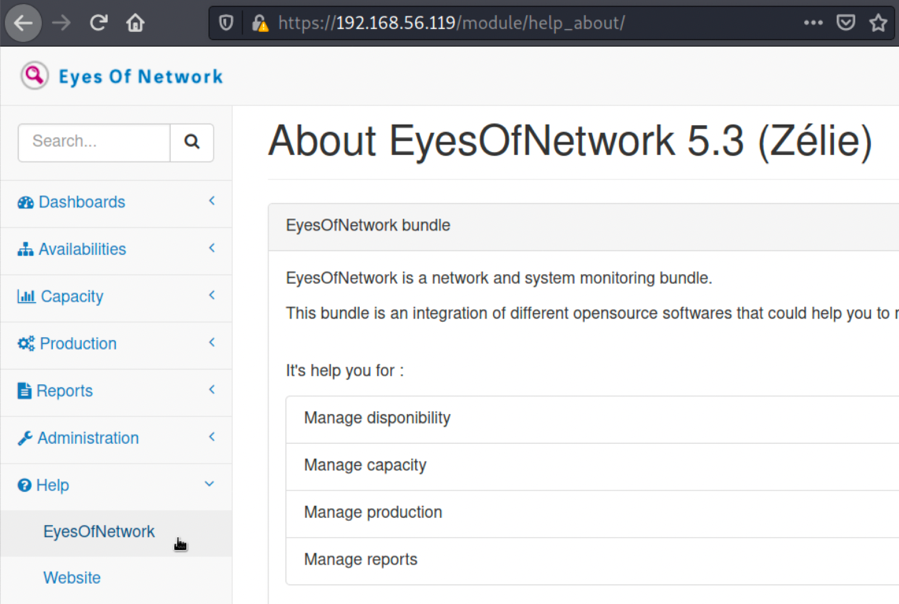Reload the current page
899x604 pixels.
click(x=99, y=23)
